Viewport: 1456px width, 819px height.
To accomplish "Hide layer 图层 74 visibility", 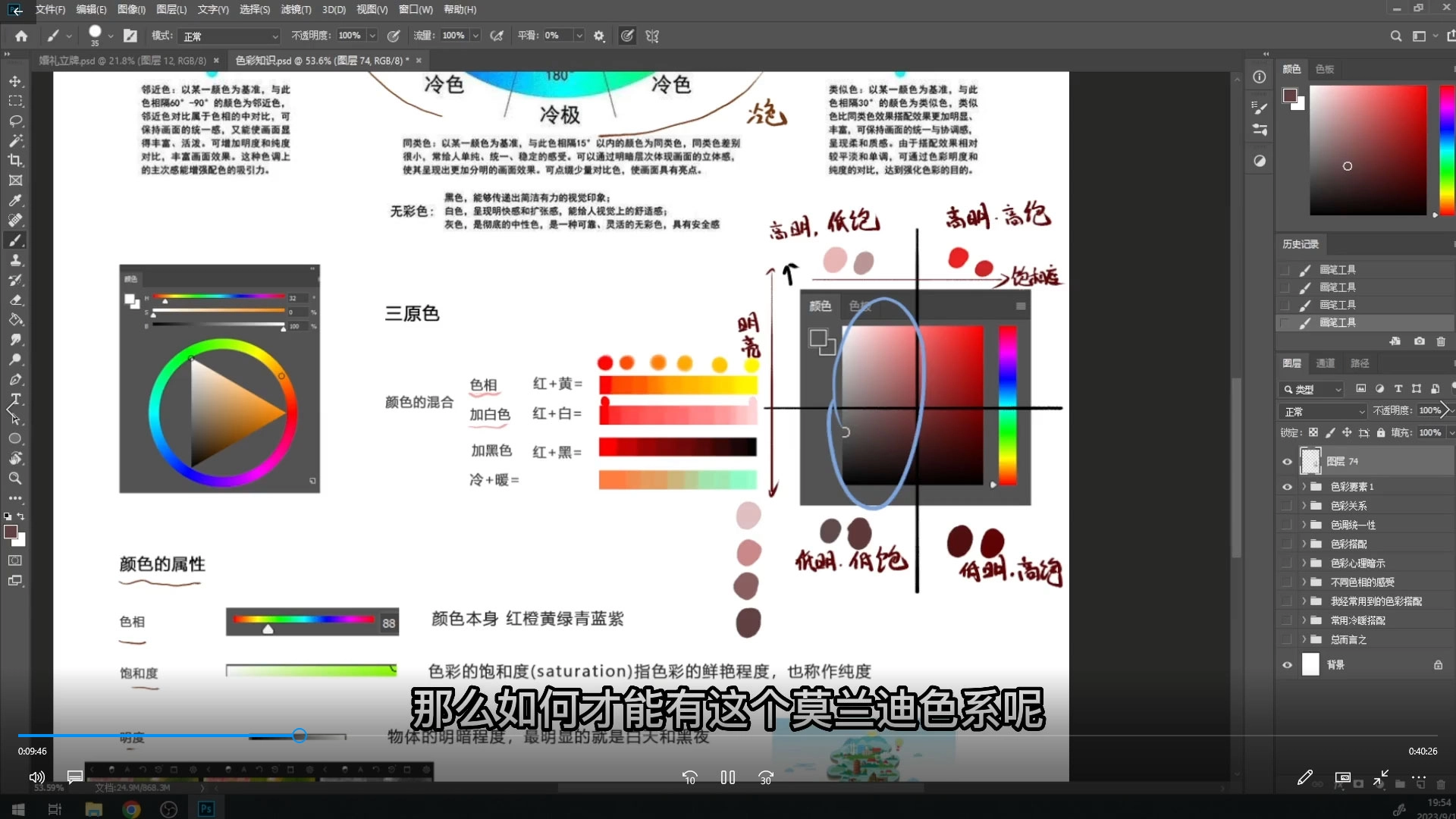I will coord(1287,462).
